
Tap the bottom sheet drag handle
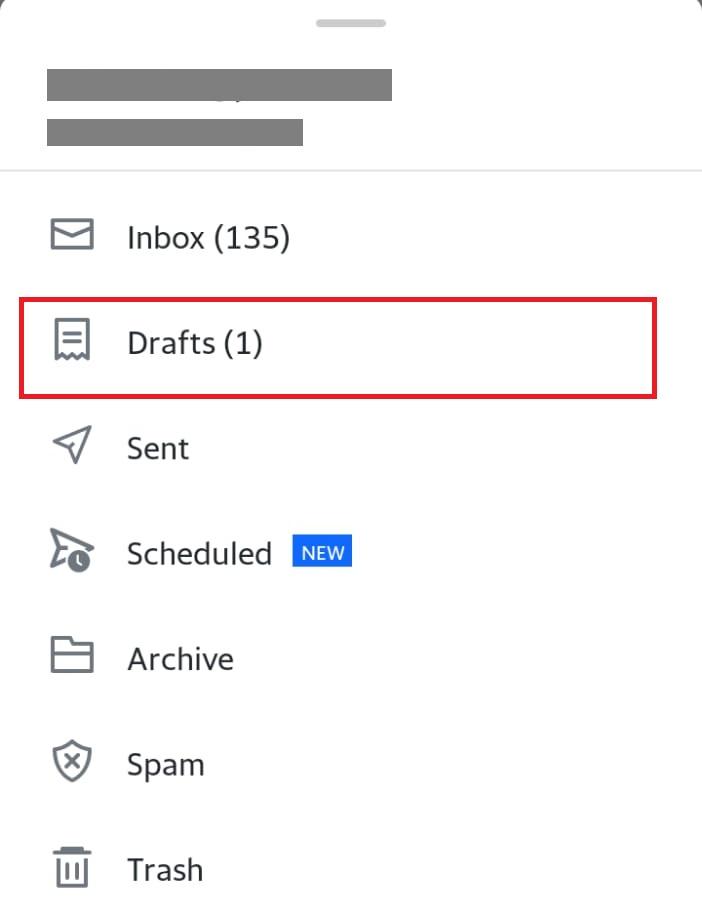coord(351,23)
